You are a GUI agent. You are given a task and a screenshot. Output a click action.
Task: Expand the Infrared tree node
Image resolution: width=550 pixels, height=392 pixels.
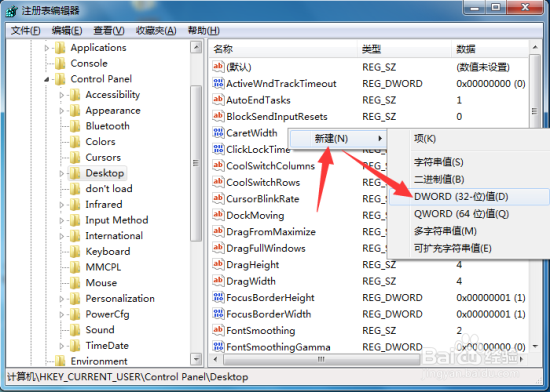click(x=62, y=205)
